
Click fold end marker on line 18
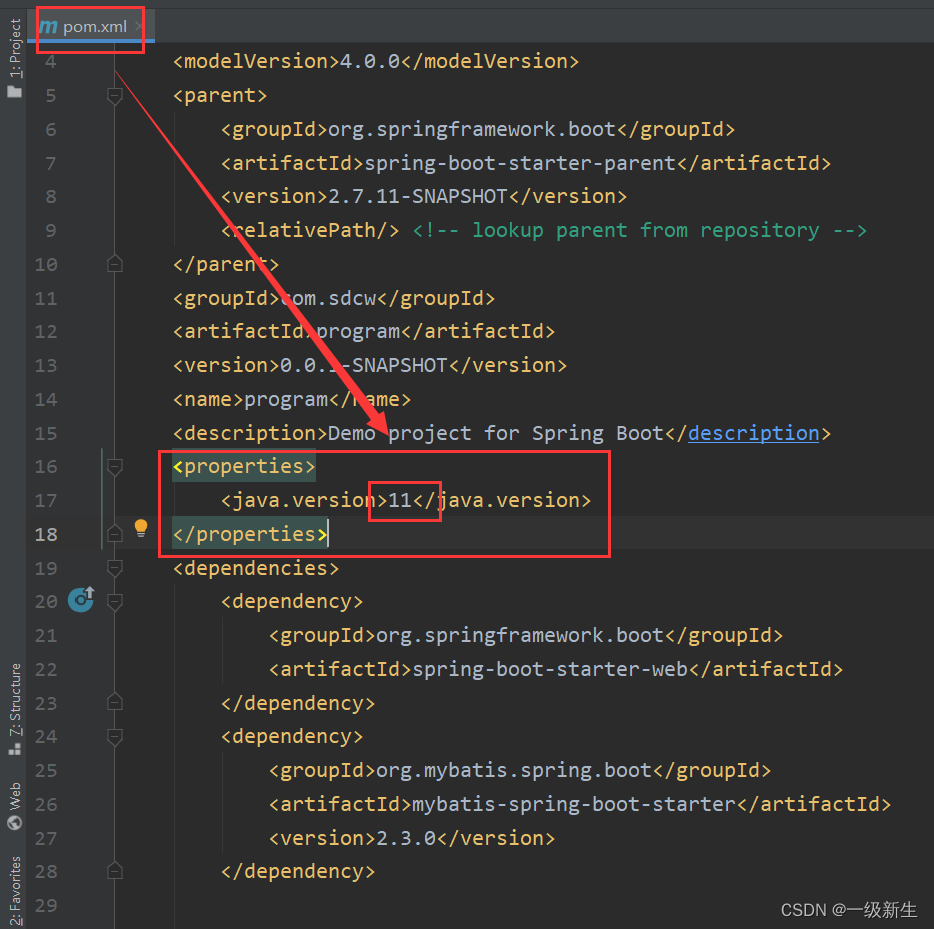114,534
